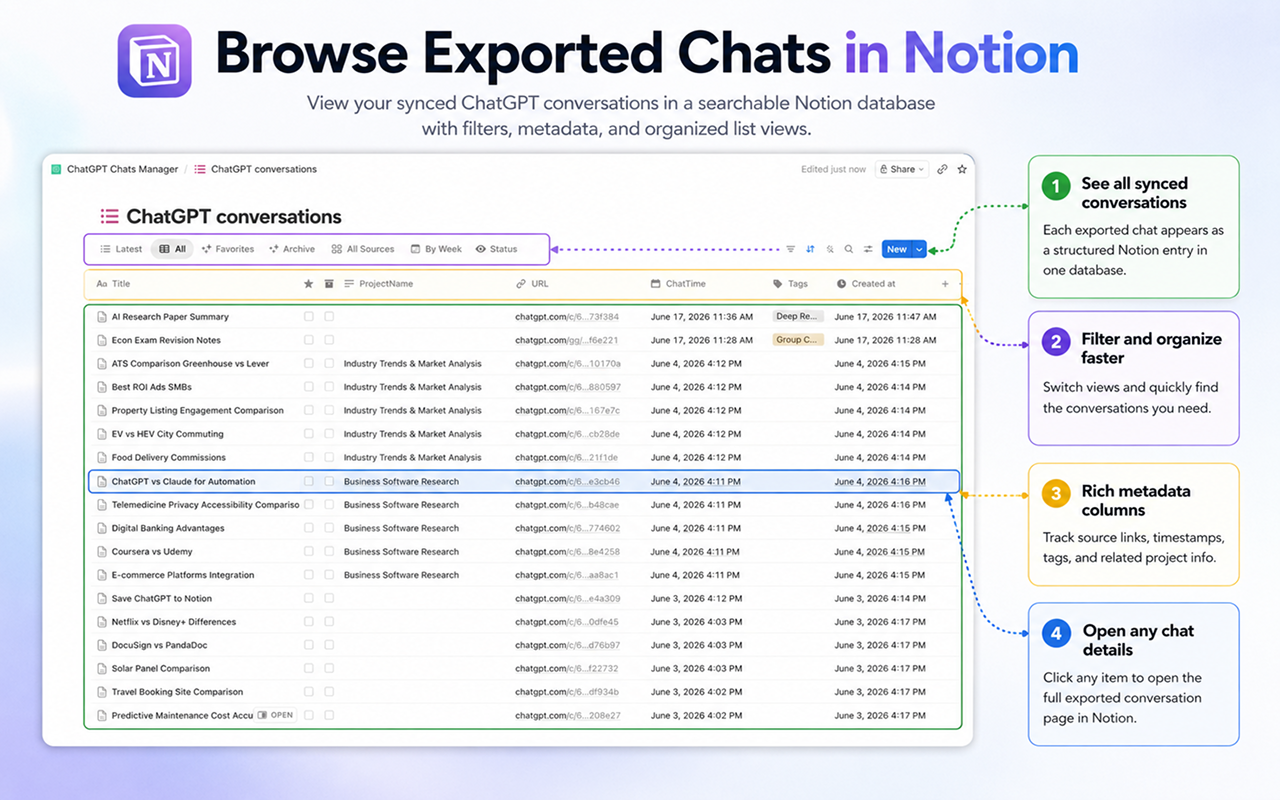Open the ChatTime column header menu
The width and height of the screenshot is (1280, 800).
678,284
